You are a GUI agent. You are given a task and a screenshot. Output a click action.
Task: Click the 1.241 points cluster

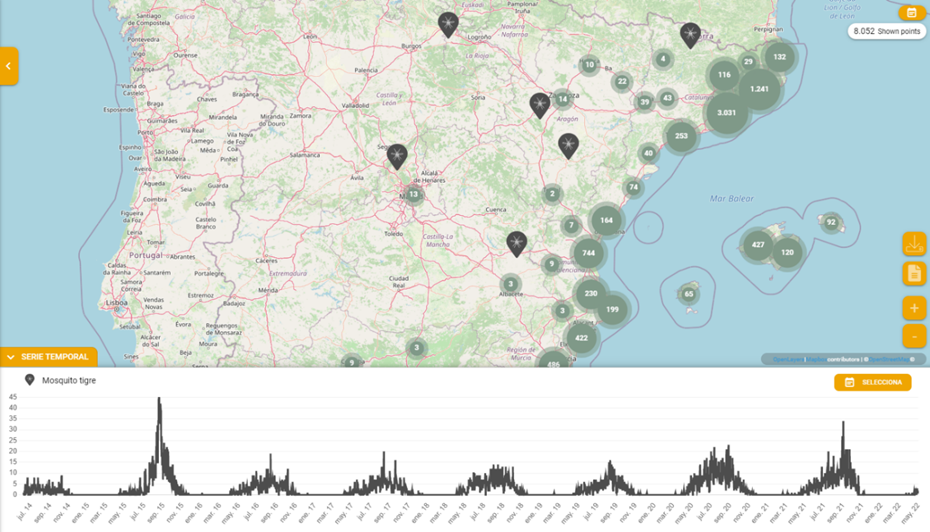[x=761, y=90]
